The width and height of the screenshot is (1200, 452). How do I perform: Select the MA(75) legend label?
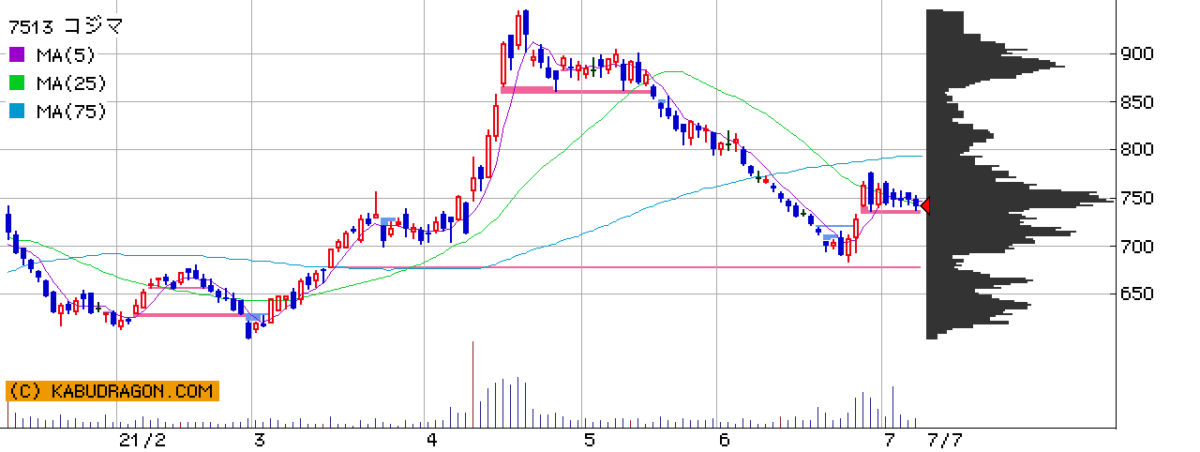pyautogui.click(x=71, y=112)
